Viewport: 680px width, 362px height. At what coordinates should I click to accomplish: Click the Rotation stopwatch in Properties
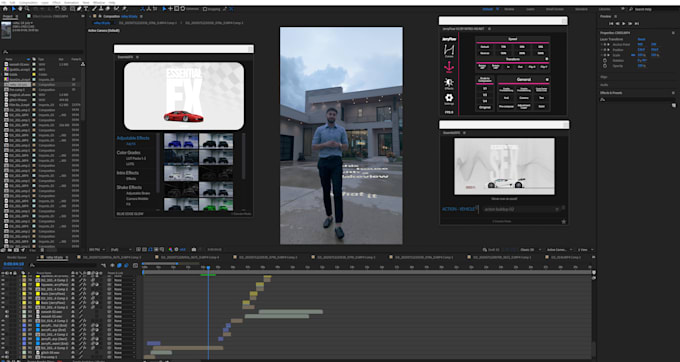(605, 60)
